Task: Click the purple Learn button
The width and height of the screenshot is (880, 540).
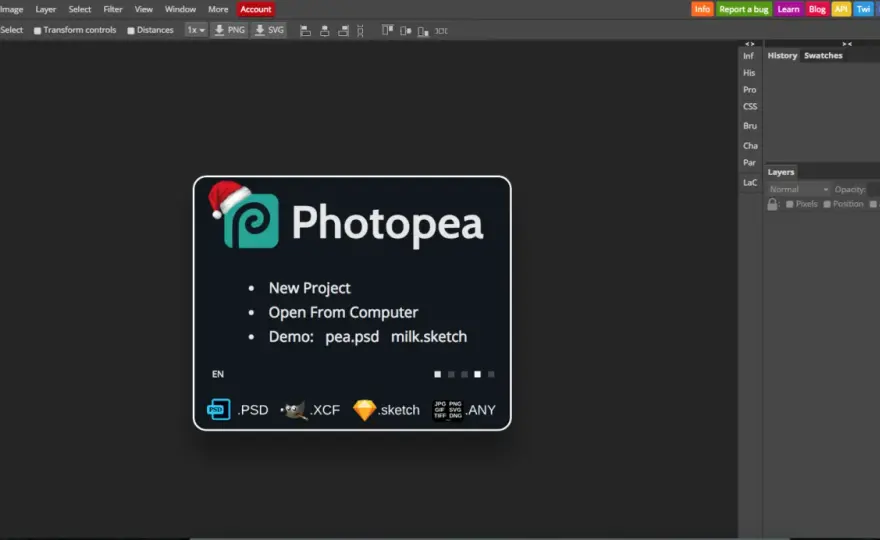Action: tap(789, 9)
